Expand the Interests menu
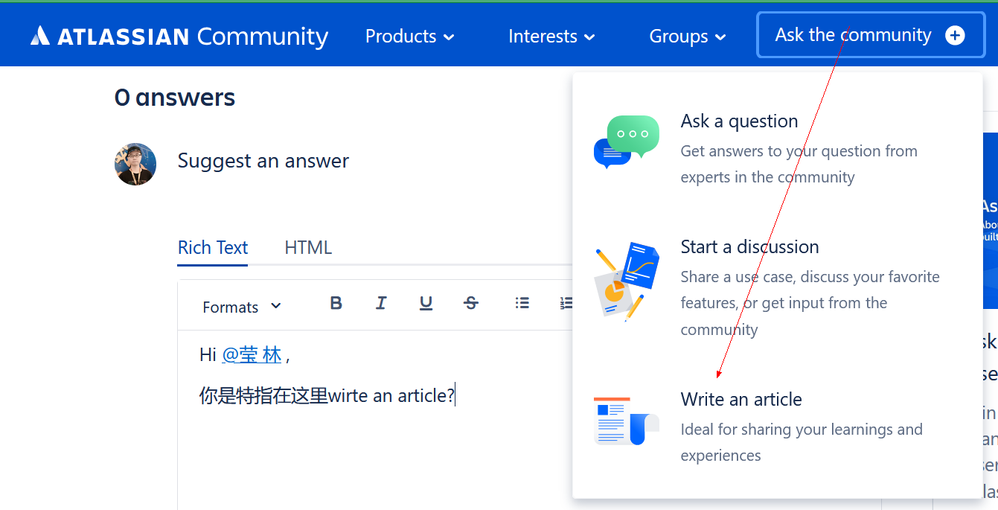The image size is (998, 510). (552, 36)
